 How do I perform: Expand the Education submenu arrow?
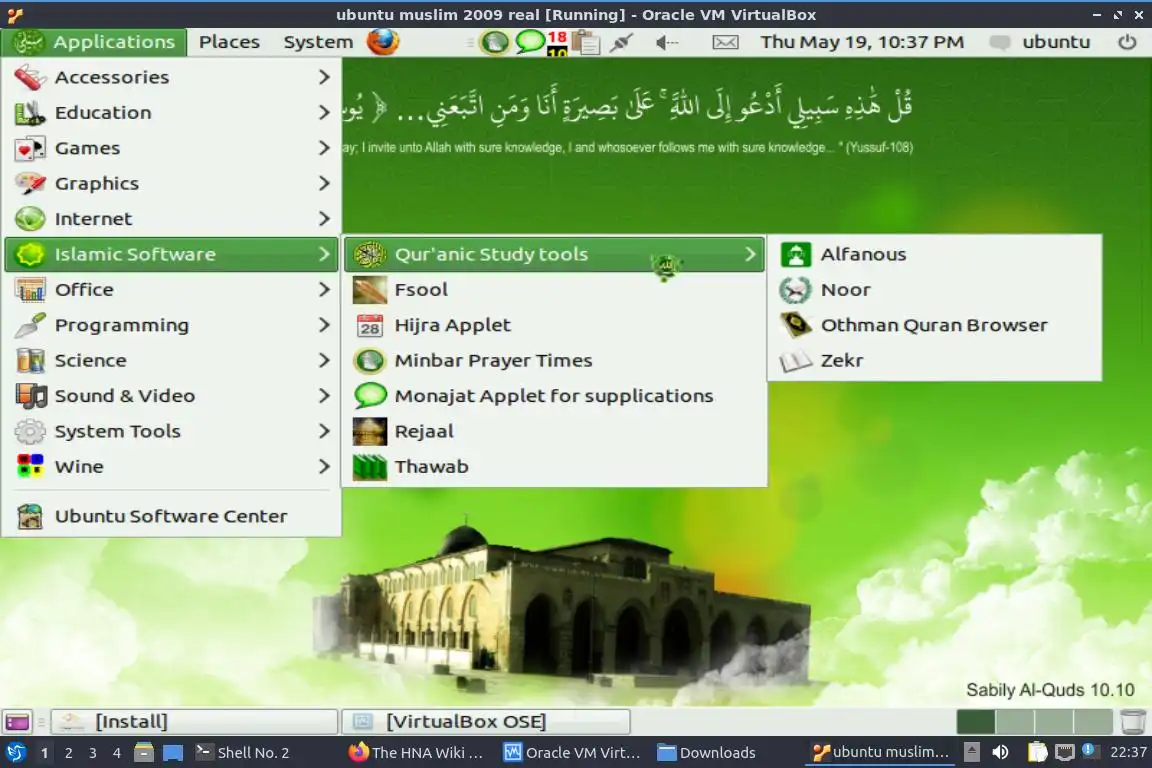(x=324, y=112)
